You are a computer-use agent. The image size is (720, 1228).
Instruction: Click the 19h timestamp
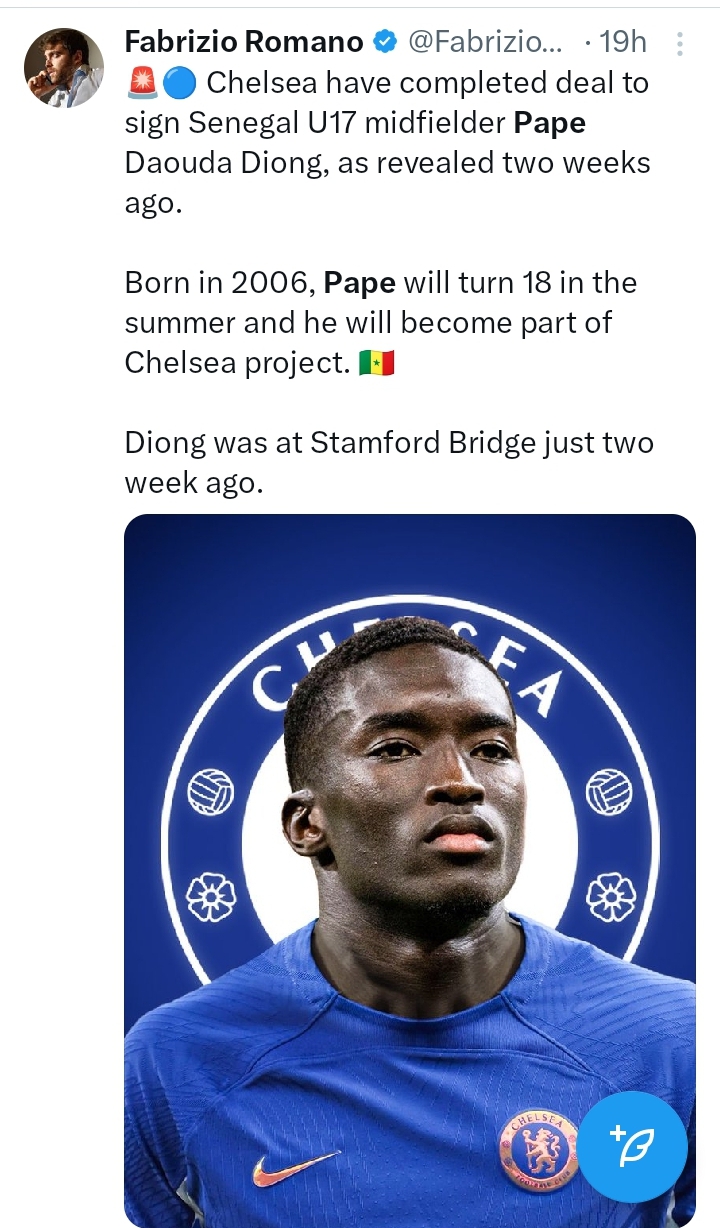click(622, 43)
